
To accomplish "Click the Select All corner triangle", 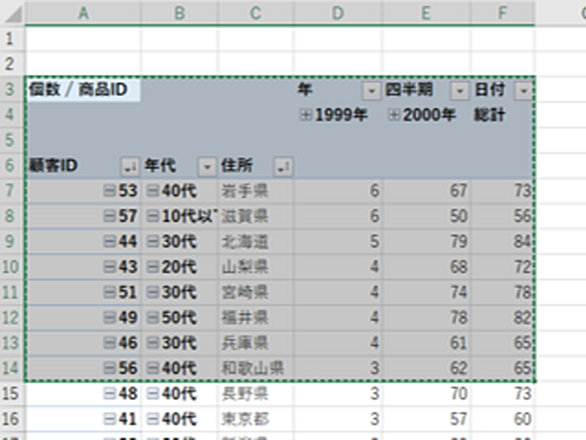I will point(13,14).
